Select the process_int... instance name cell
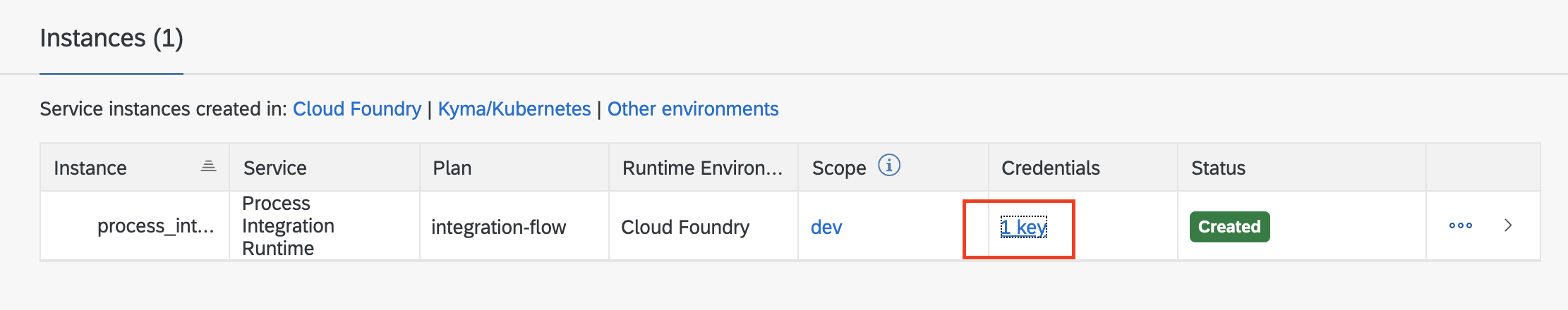The height and width of the screenshot is (310, 1568). point(155,226)
